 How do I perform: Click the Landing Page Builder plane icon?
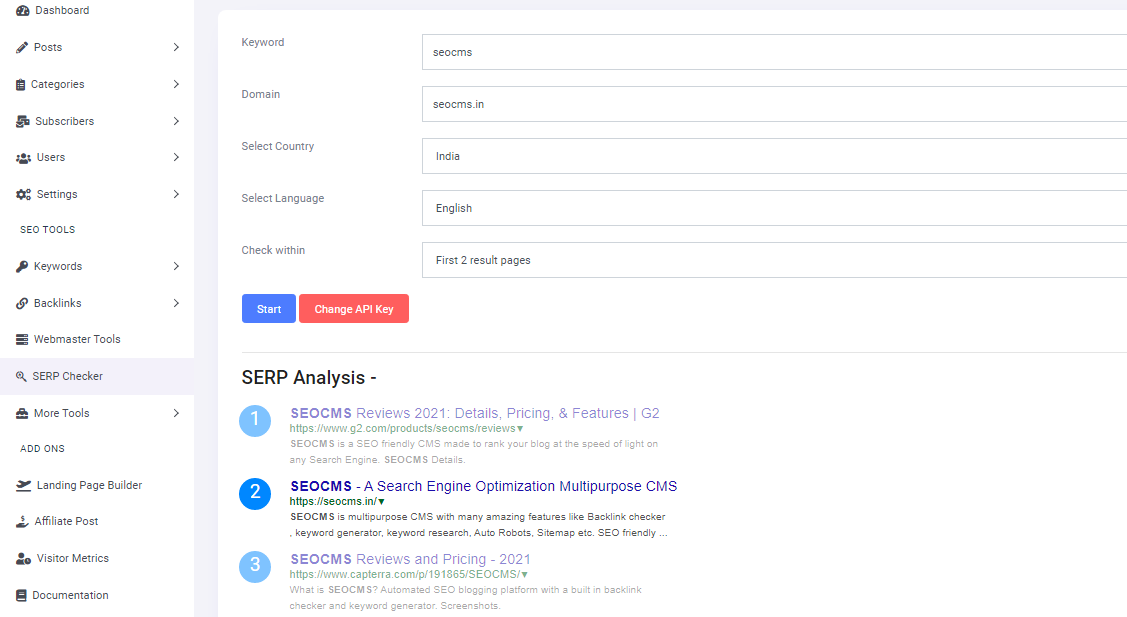(24, 485)
